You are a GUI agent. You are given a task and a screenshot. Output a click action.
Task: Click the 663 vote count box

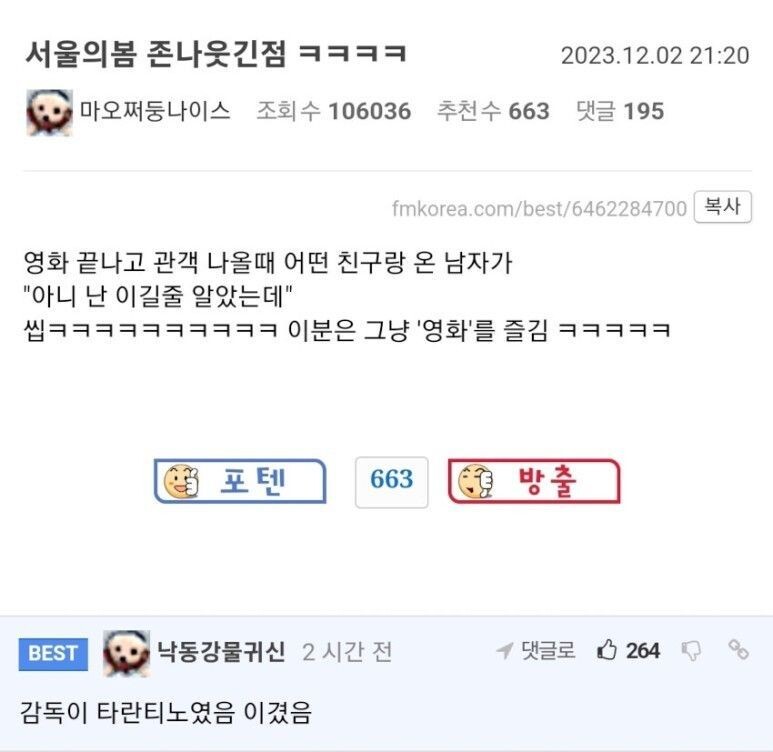click(391, 482)
